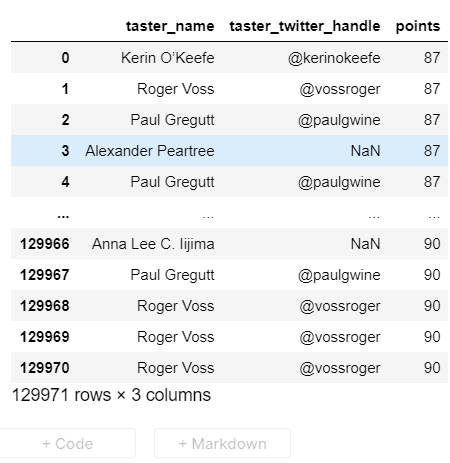
Task: Click the points value in row 129967
Action: click(432, 275)
